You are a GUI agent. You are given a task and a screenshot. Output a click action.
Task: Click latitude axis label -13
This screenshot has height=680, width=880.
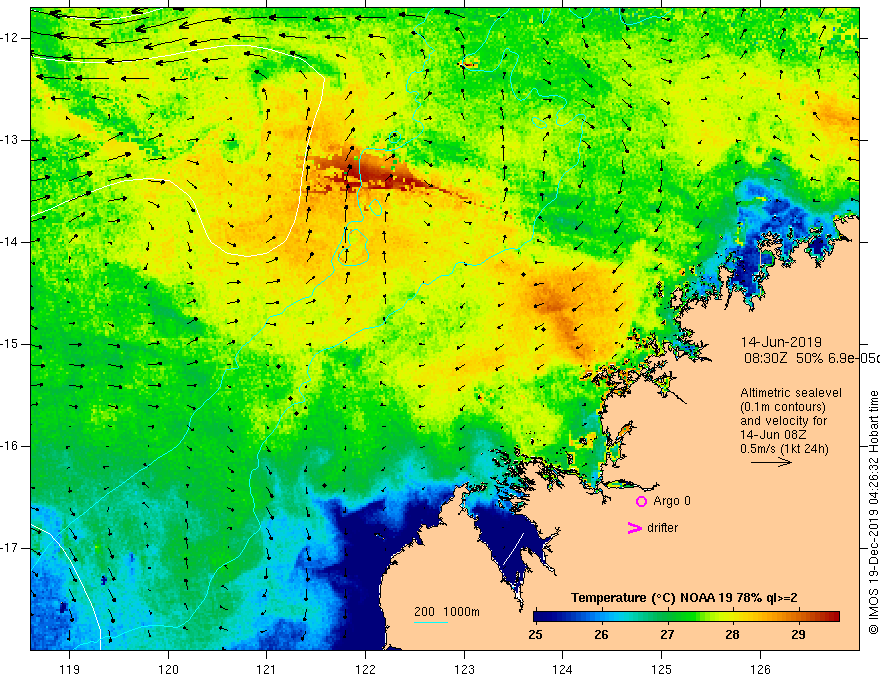click(11, 140)
